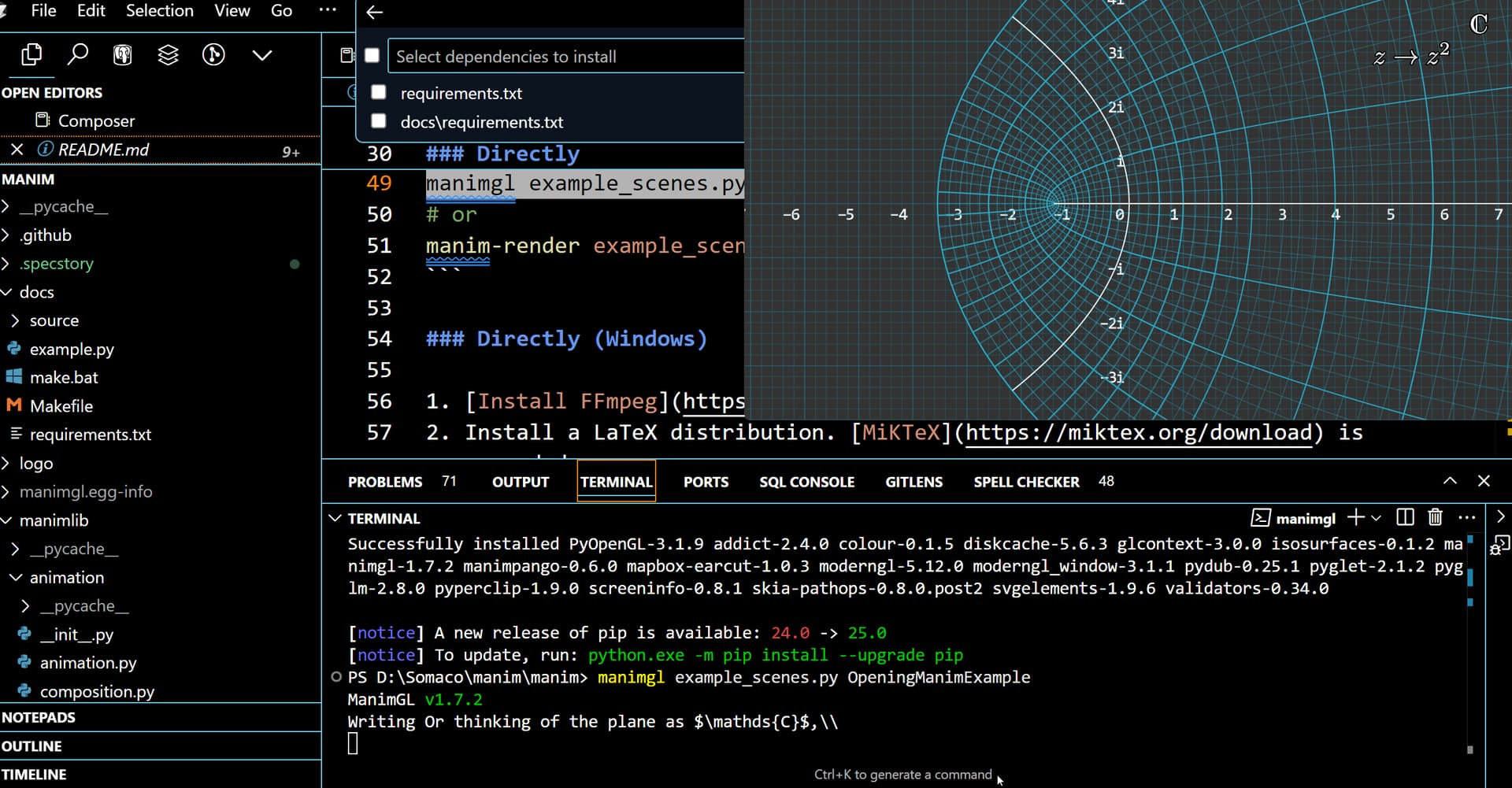Switch to the PROBLEMS tab
Image resolution: width=1512 pixels, height=788 pixels.
(385, 482)
